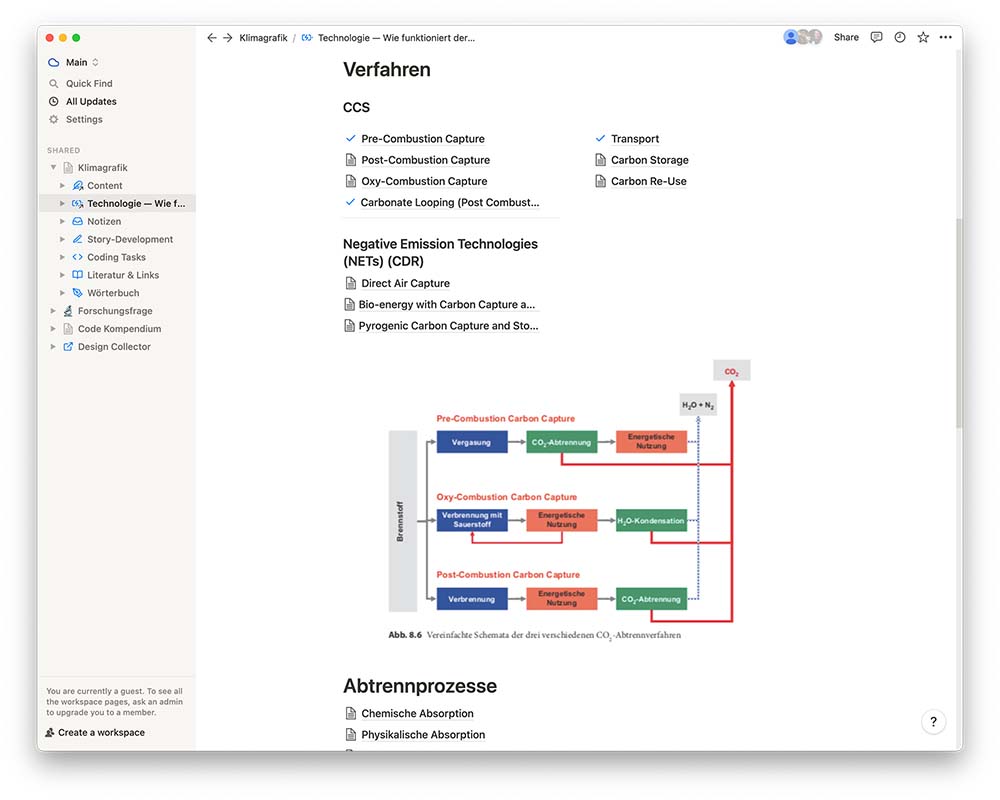Click Create a workspace

click(x=100, y=733)
